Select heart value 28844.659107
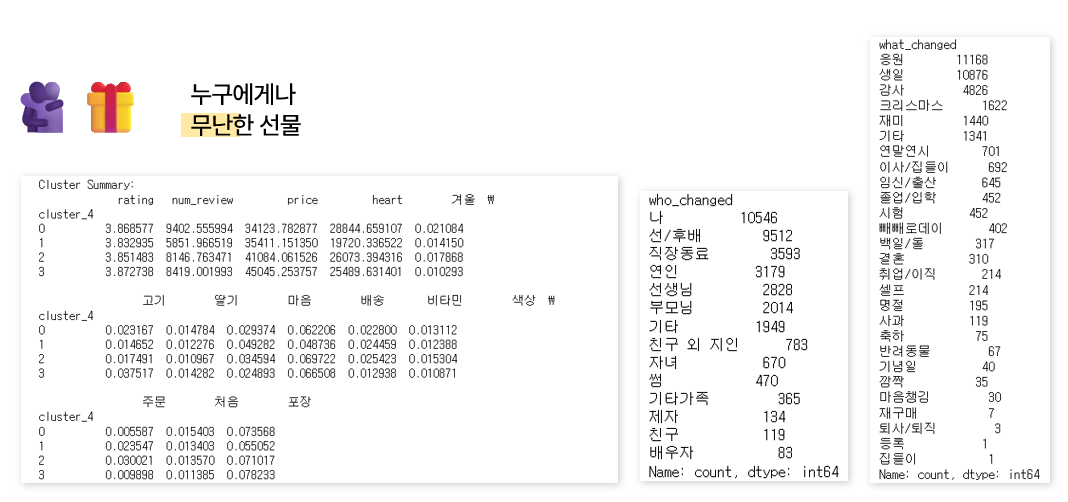The width and height of the screenshot is (1068, 502). point(366,228)
